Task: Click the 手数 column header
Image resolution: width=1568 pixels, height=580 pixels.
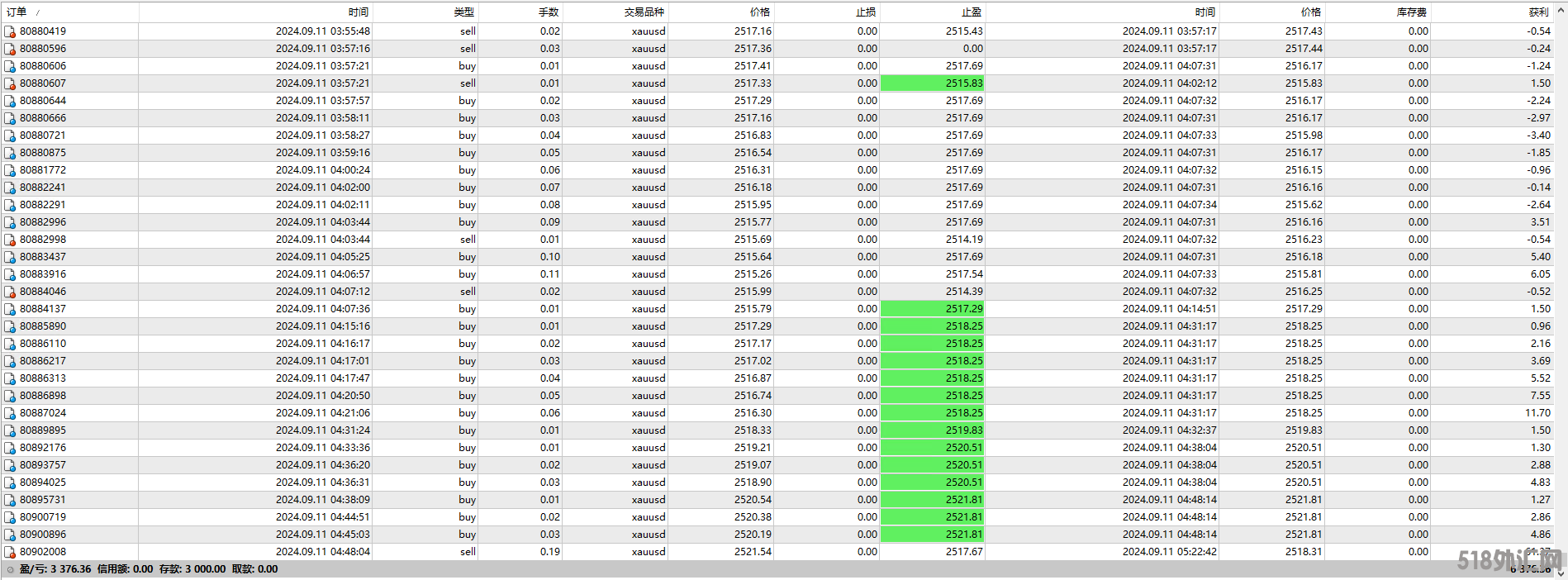Action: pos(548,12)
